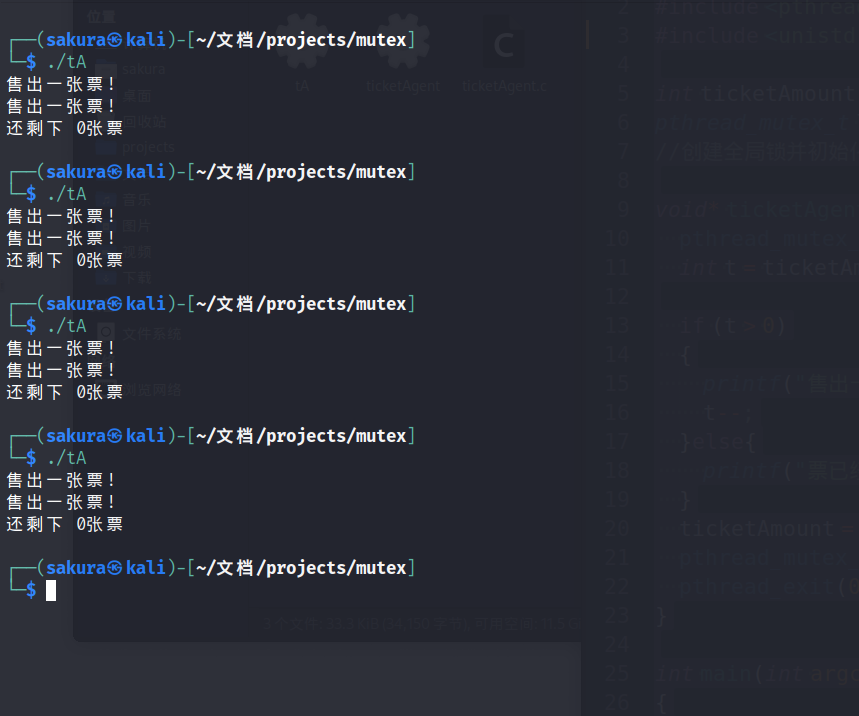Open the sakura home folder in sidebar

[144, 69]
